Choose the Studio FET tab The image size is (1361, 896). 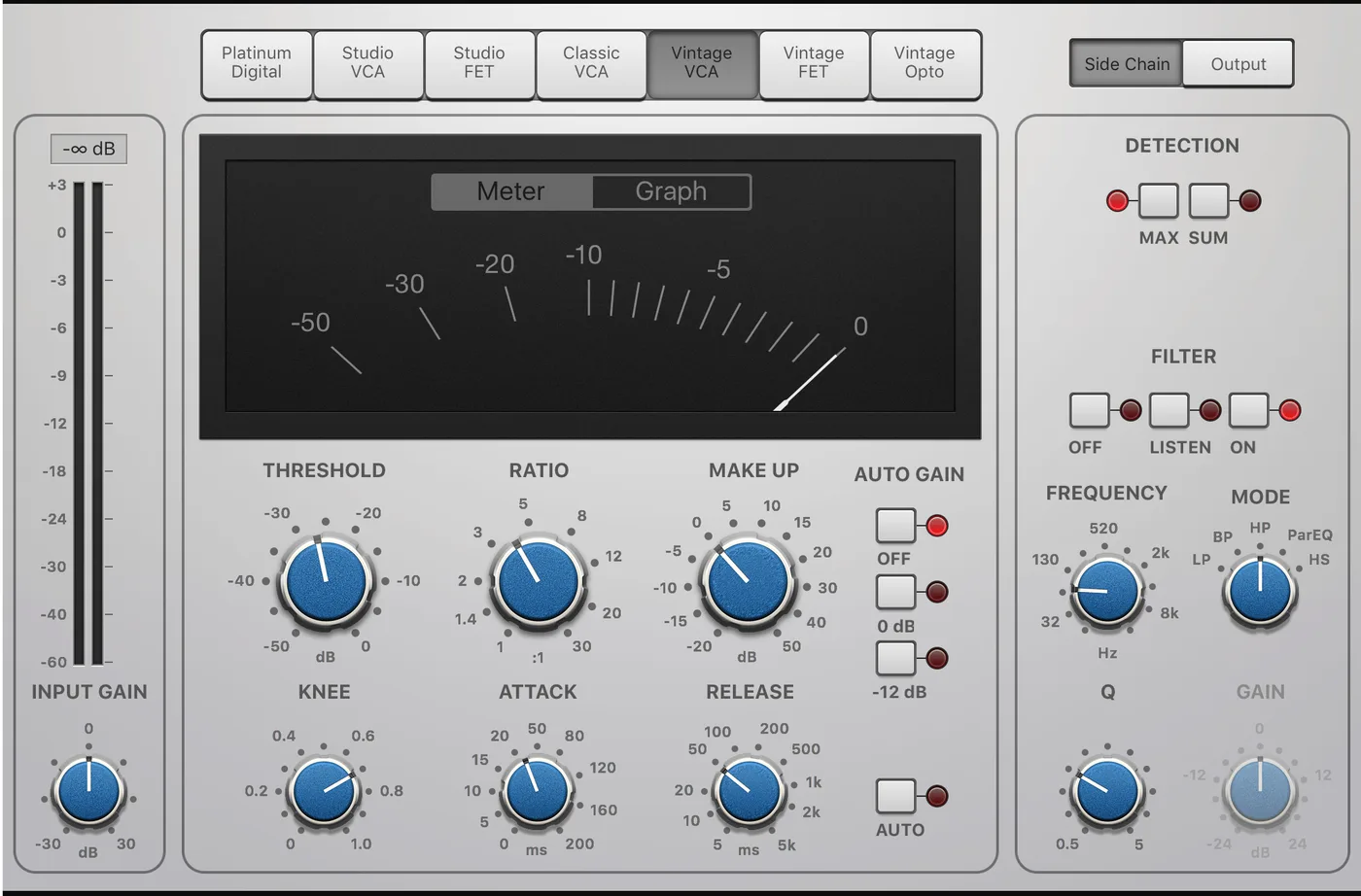coord(479,63)
